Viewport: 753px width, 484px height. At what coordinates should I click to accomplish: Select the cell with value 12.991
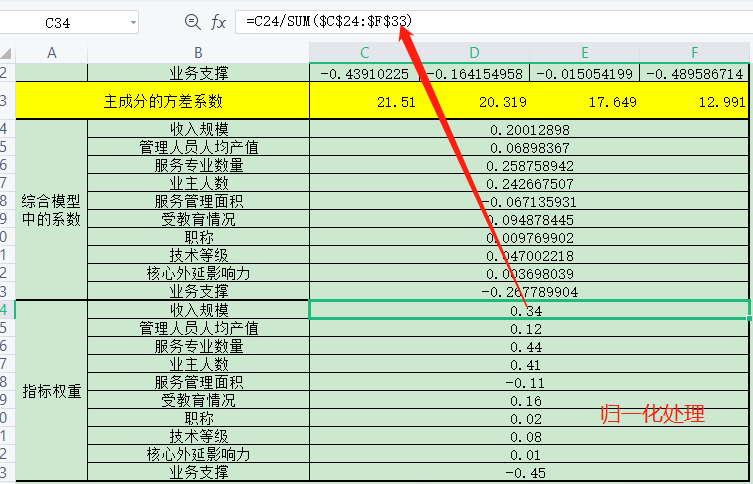[695, 101]
